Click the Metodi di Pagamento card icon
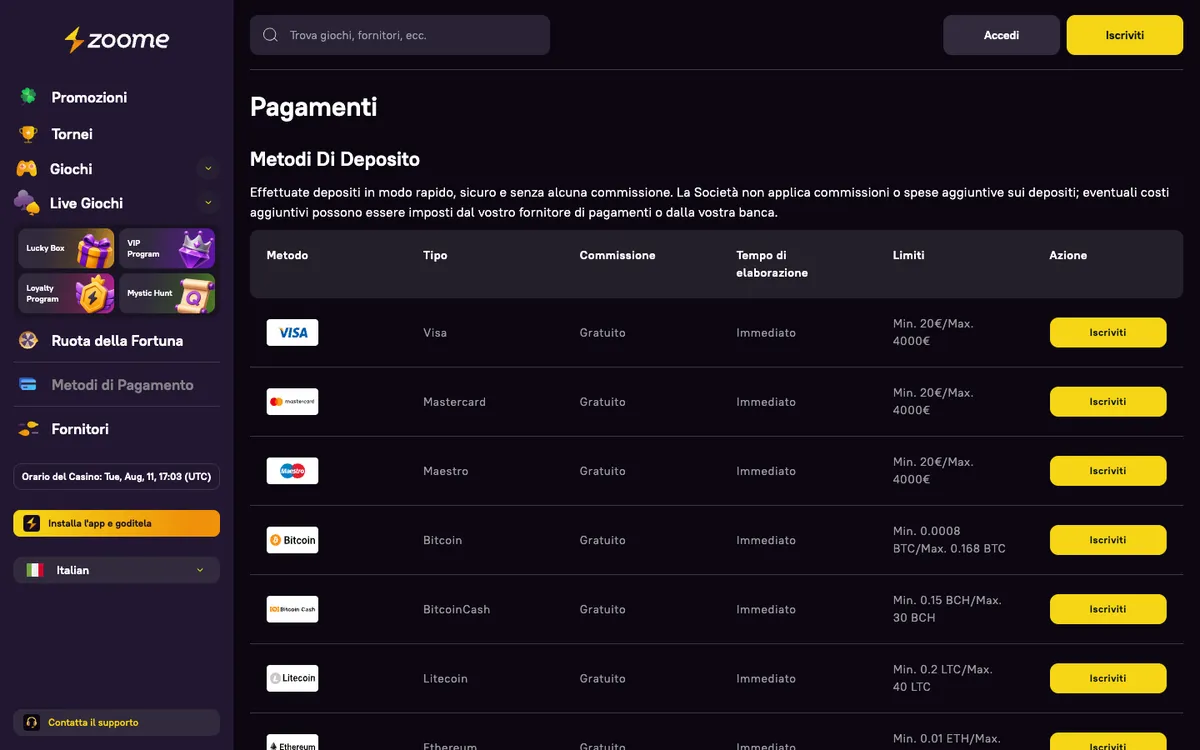Image resolution: width=1200 pixels, height=750 pixels. [x=29, y=384]
